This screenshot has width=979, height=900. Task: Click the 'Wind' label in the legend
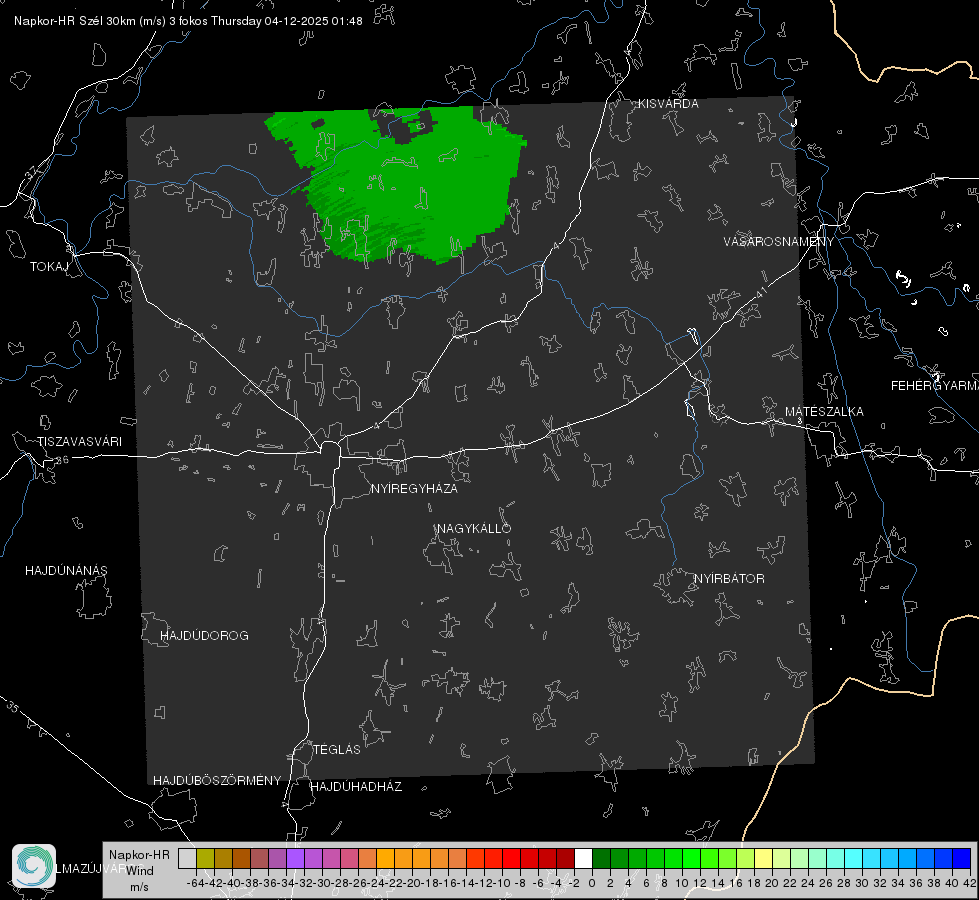(140, 871)
